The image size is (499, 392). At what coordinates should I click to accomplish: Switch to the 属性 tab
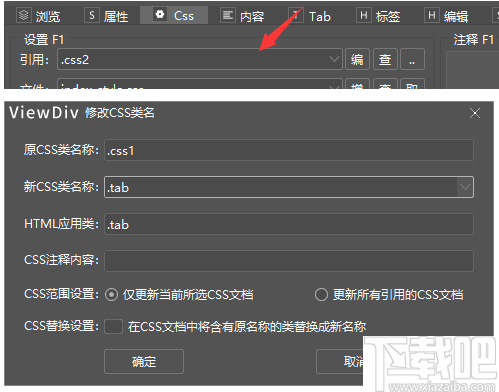[x=107, y=16]
